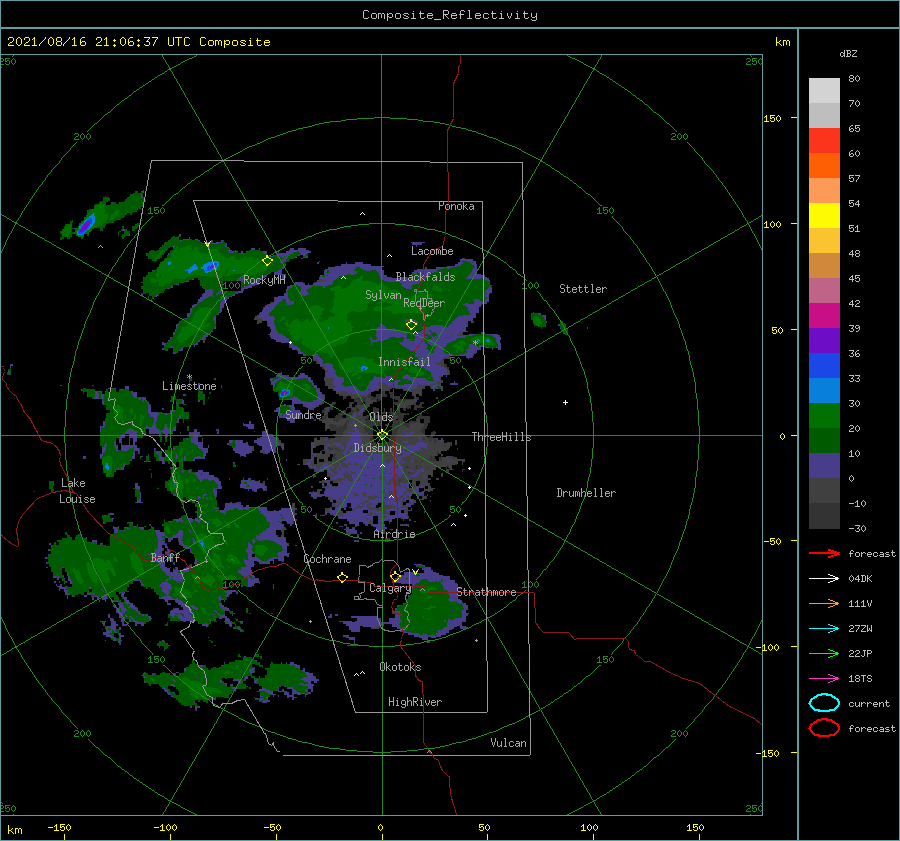
Task: Click the 150 tick label on right axis
Action: pyautogui.click(x=772, y=118)
